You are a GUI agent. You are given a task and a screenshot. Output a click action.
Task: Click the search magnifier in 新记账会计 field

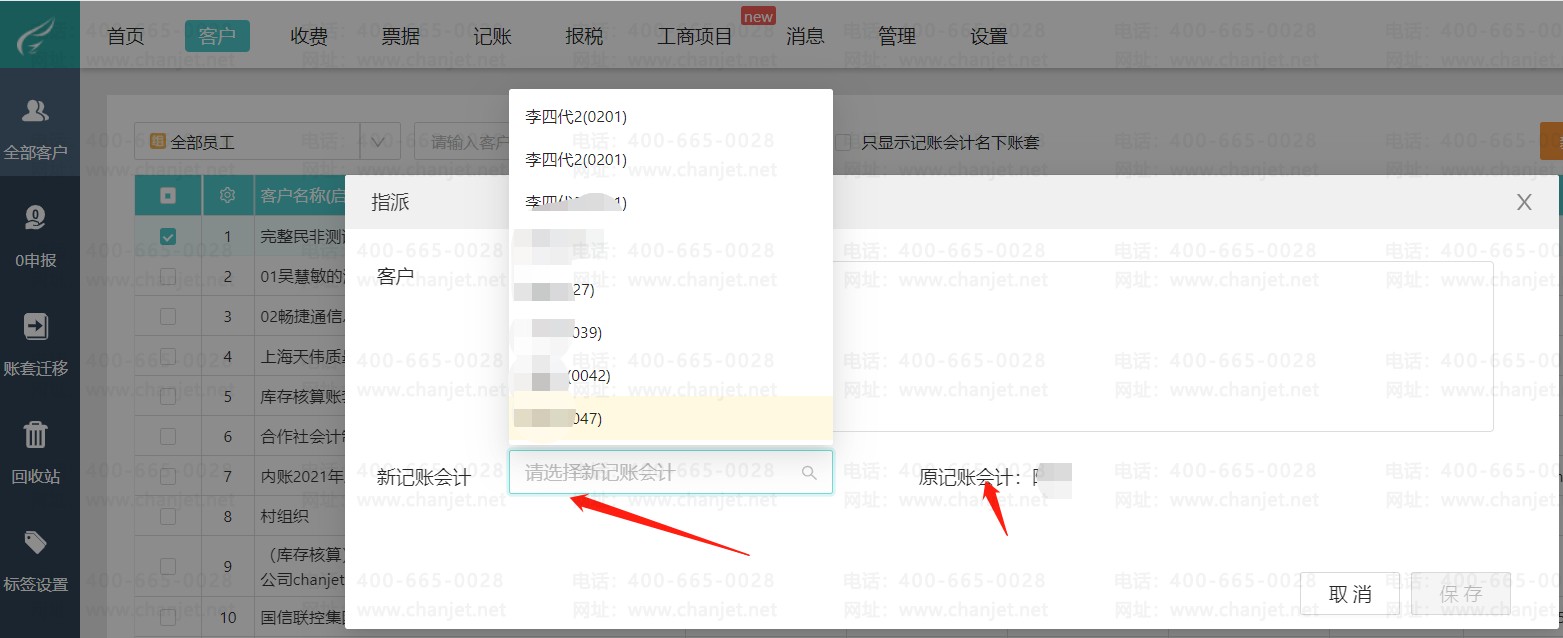[x=810, y=473]
